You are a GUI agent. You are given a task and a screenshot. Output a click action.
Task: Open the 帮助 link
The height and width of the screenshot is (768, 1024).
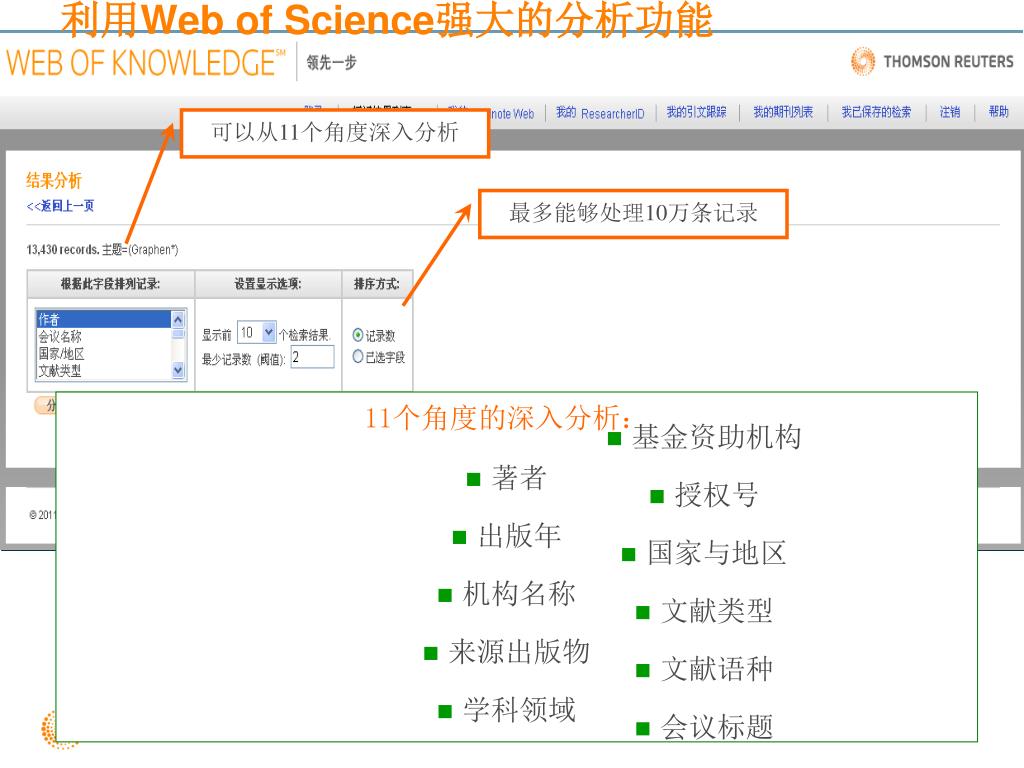point(999,112)
